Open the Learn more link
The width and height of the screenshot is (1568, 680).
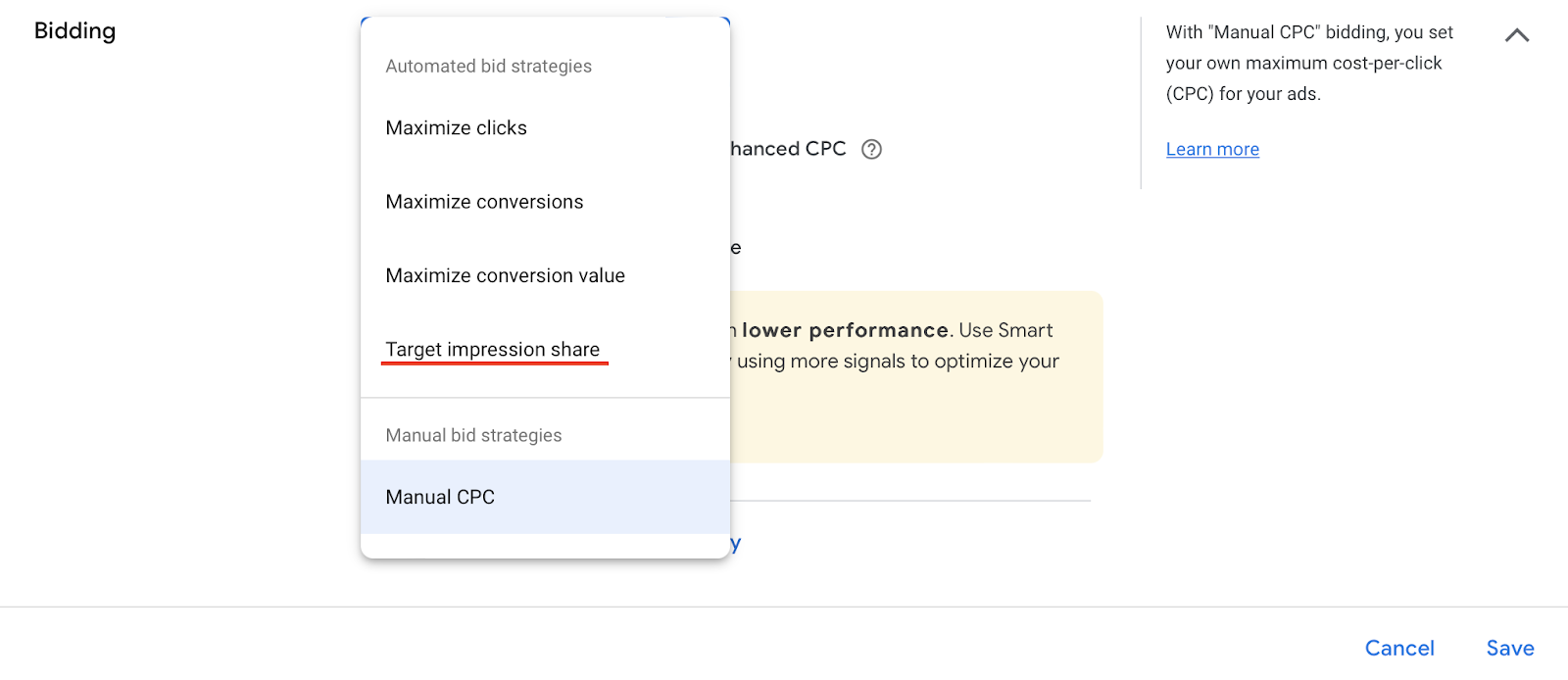[1212, 149]
